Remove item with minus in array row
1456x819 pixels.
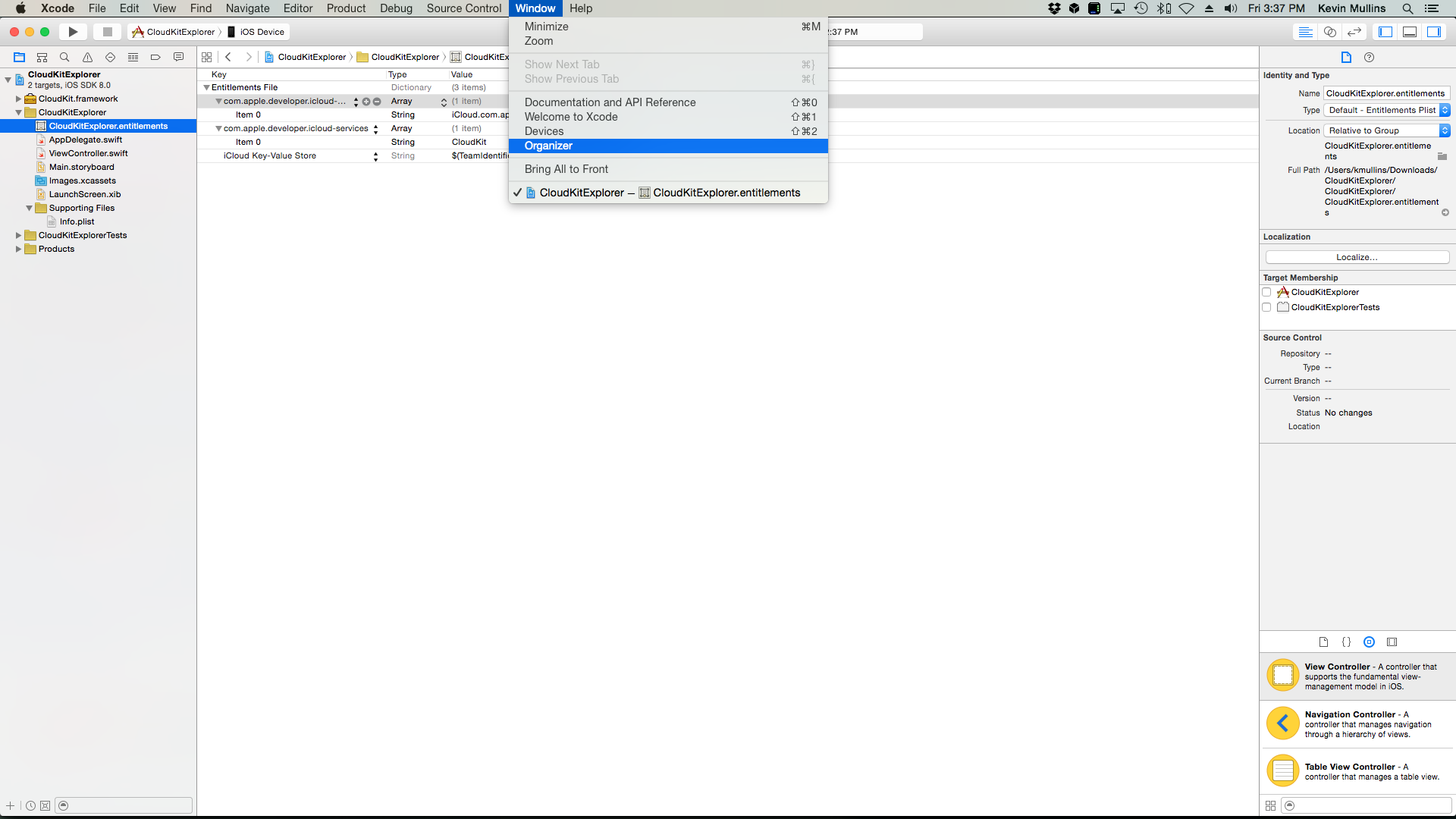(x=377, y=102)
